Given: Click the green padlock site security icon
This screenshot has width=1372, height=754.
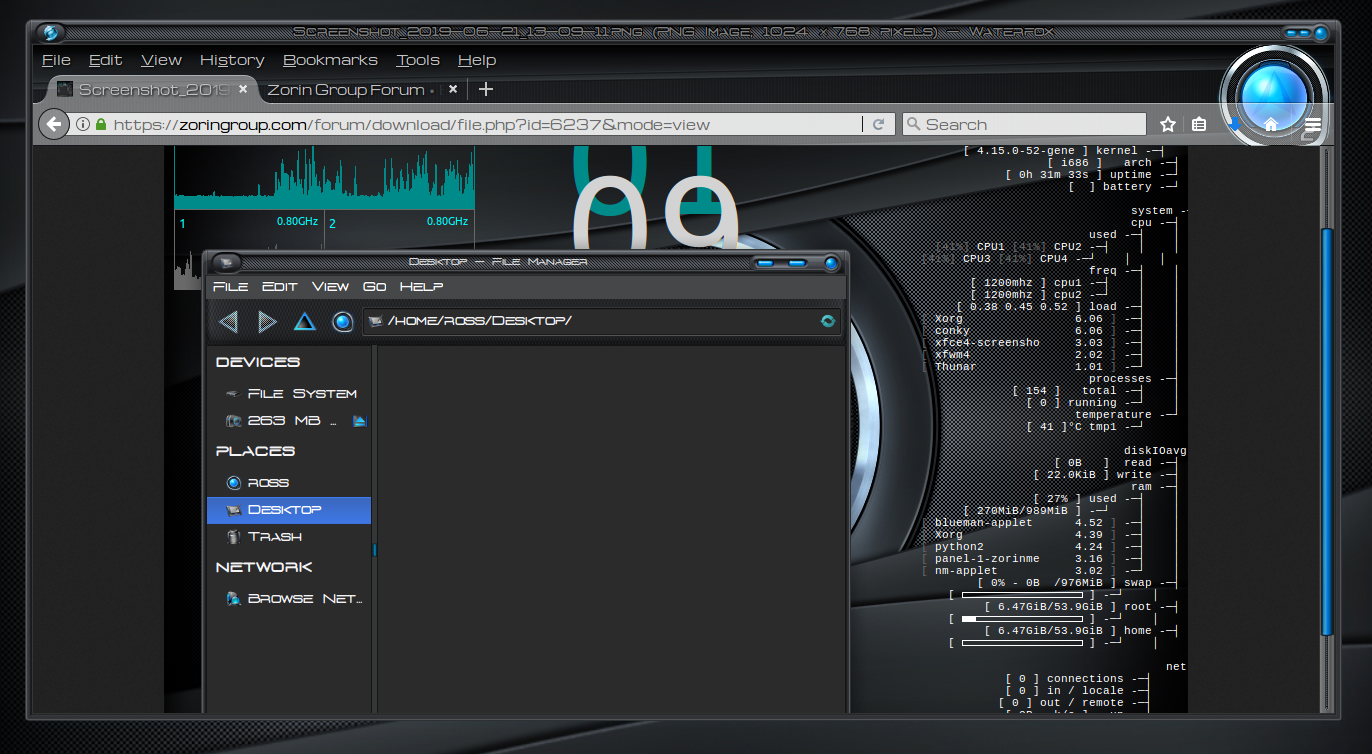Looking at the screenshot, I should click(x=100, y=124).
